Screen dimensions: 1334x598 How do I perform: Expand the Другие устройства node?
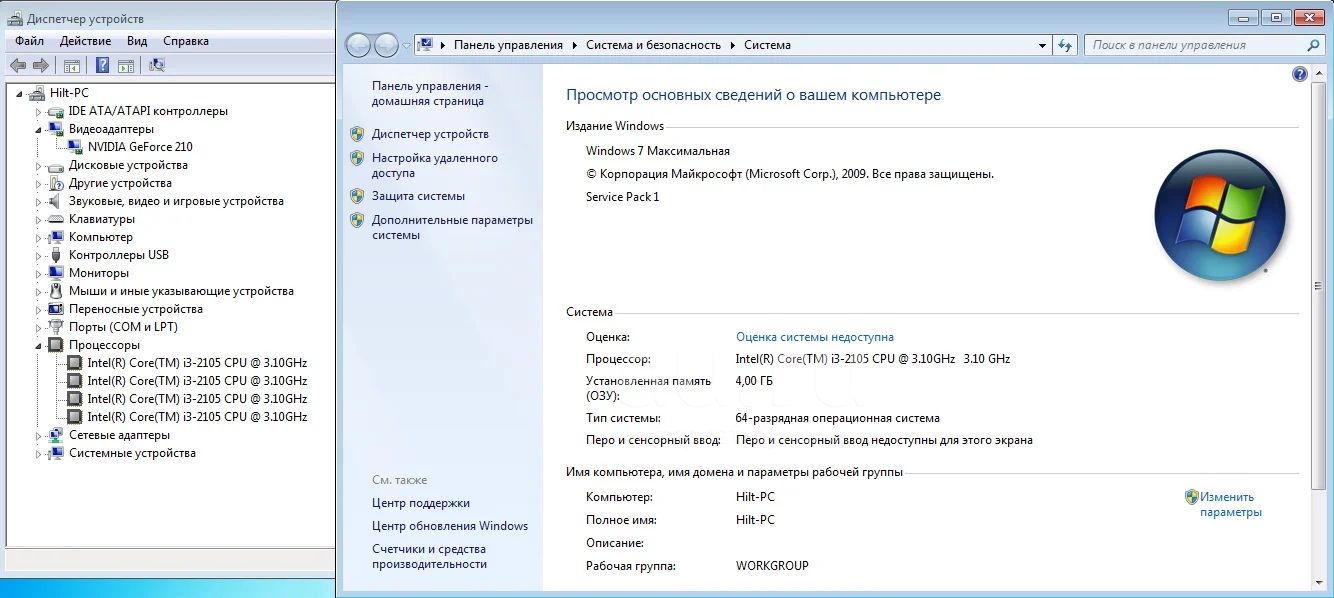39,183
